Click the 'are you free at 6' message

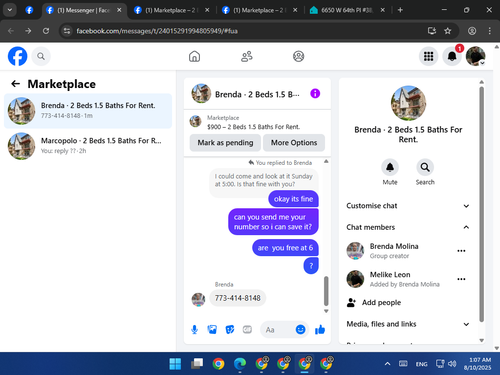[285, 248]
